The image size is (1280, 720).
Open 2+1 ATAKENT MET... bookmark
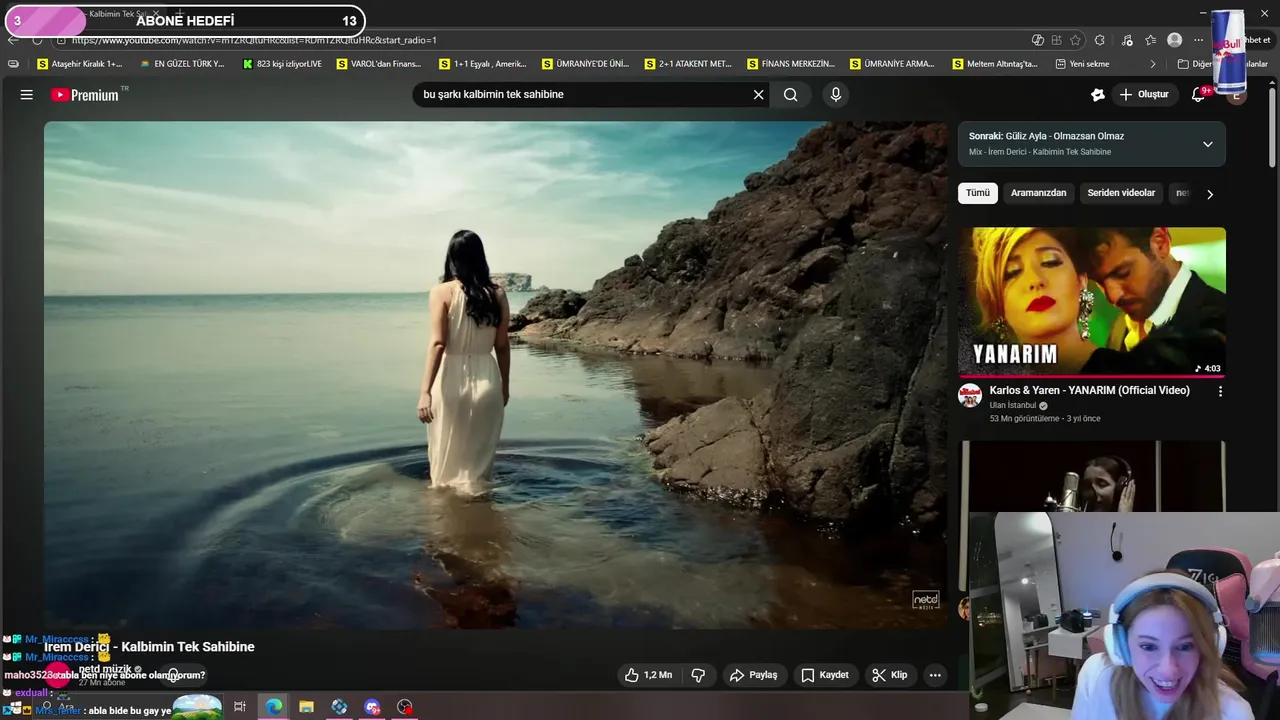point(688,64)
